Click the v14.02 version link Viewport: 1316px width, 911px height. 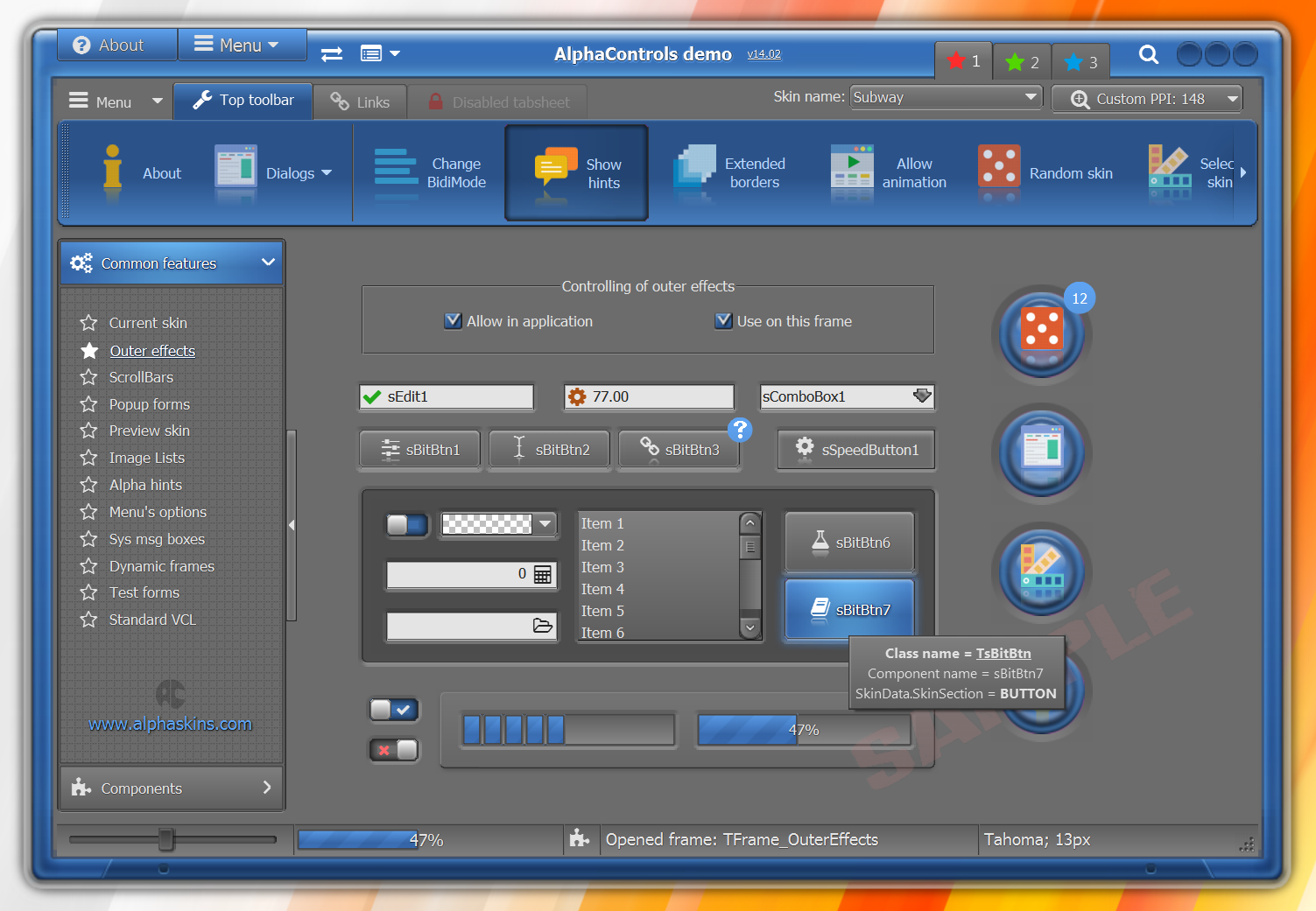[x=764, y=54]
